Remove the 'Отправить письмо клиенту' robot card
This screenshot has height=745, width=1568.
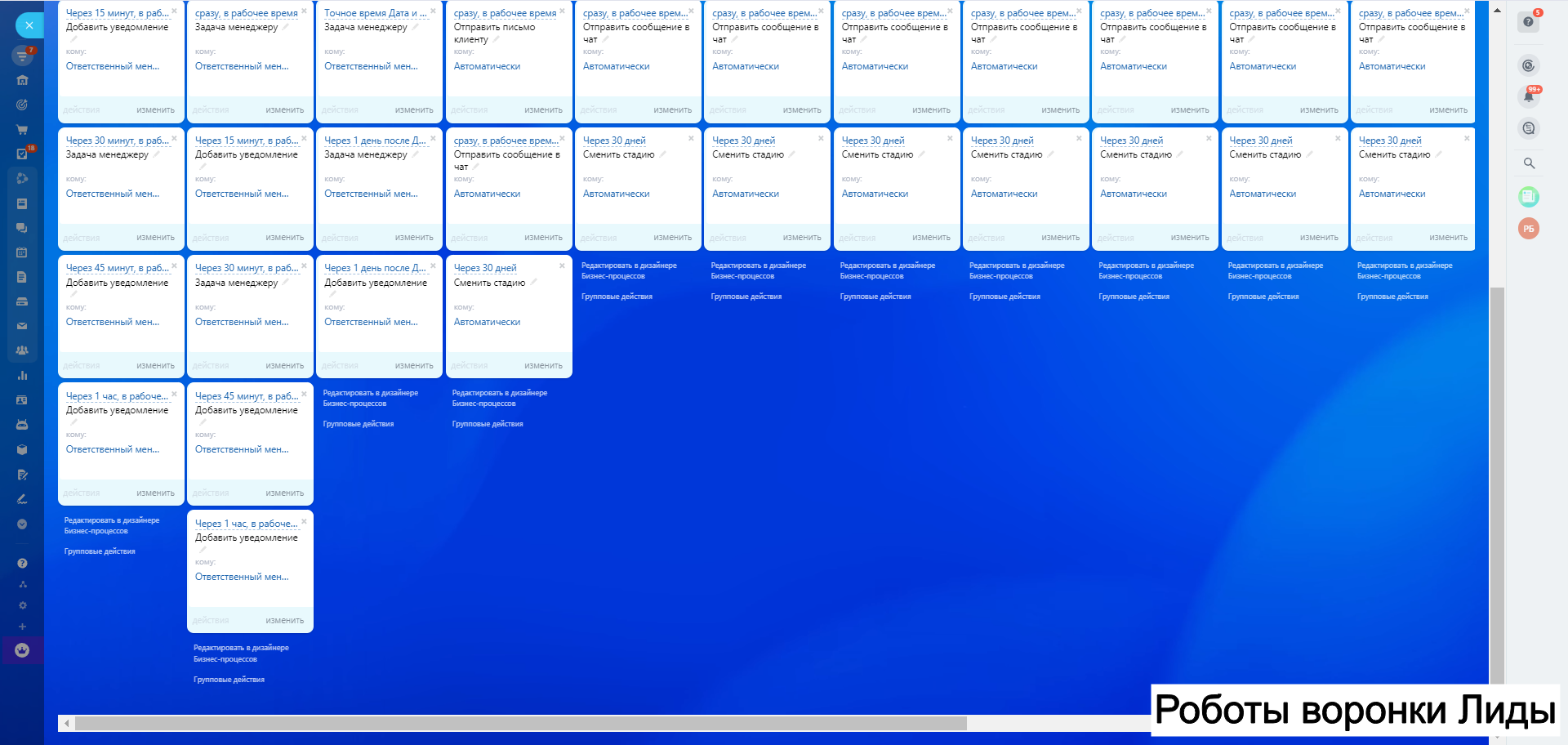[x=562, y=11]
